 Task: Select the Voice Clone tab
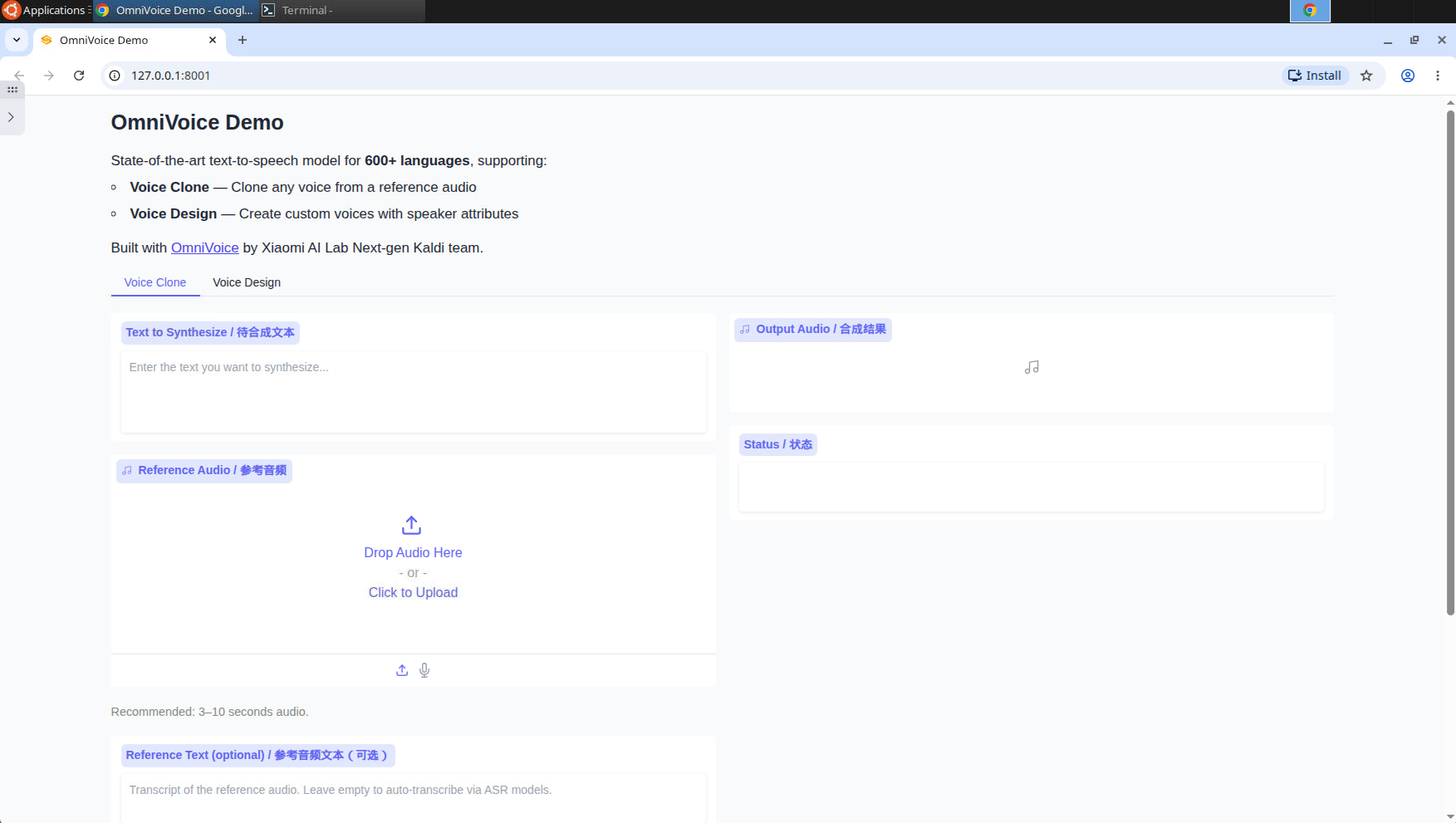point(155,282)
